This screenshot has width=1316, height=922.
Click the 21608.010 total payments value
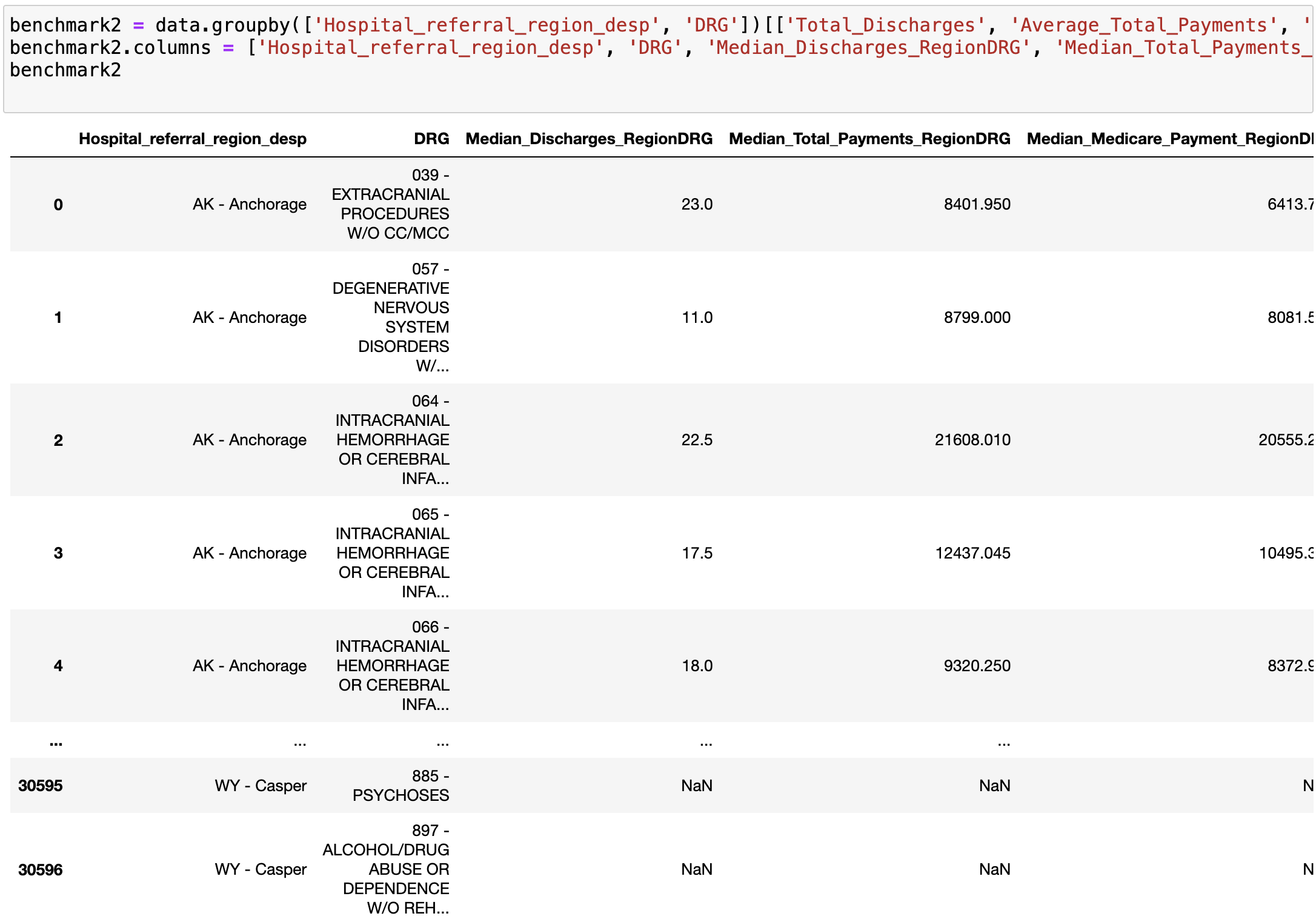tap(972, 440)
